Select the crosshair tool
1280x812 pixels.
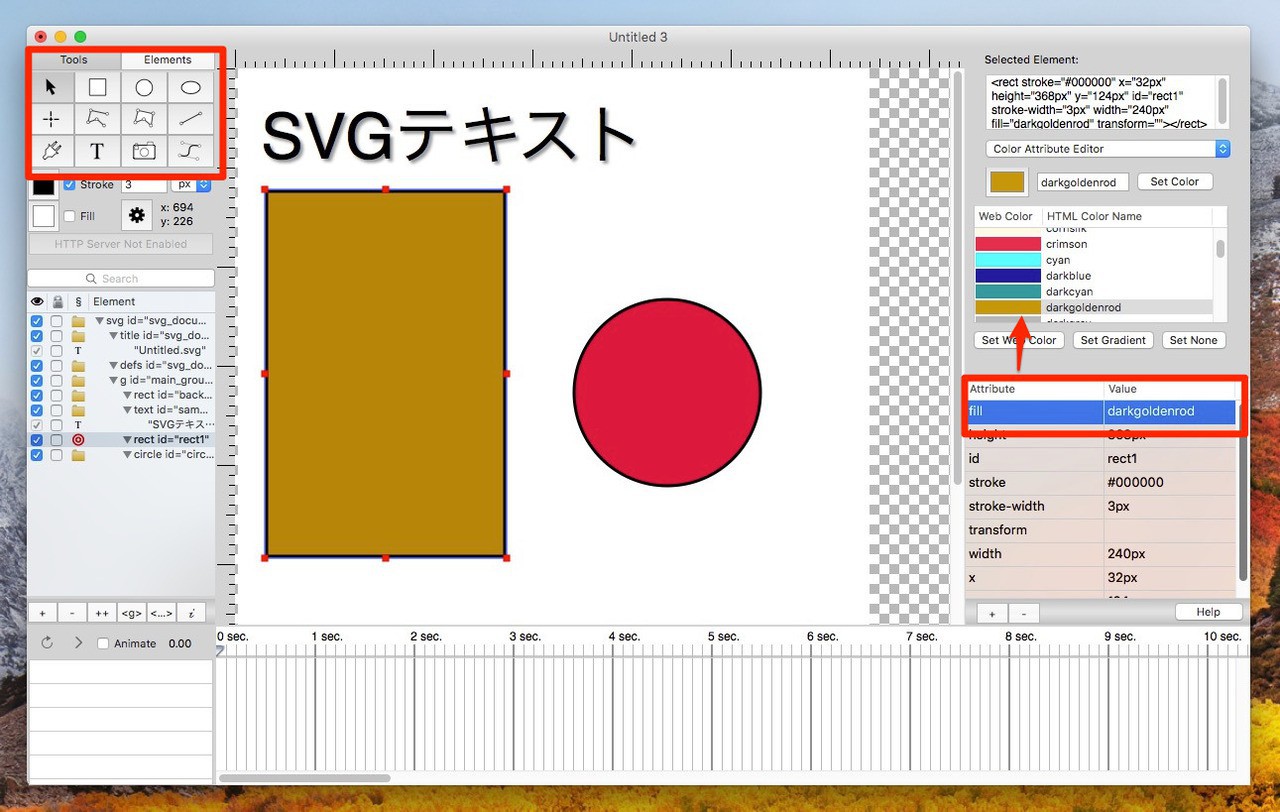(51, 119)
